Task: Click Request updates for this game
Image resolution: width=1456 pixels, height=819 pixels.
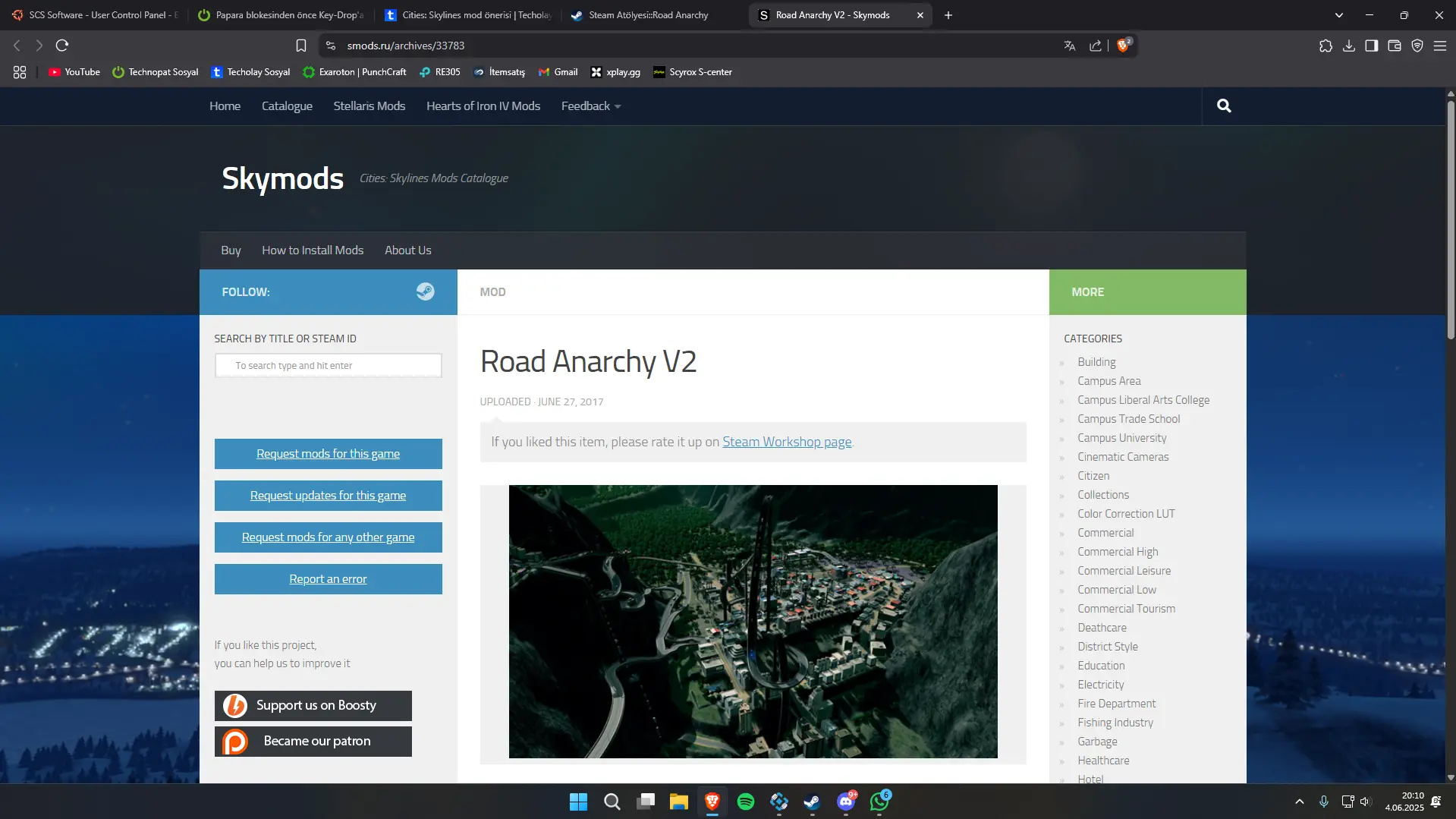Action: tap(329, 496)
